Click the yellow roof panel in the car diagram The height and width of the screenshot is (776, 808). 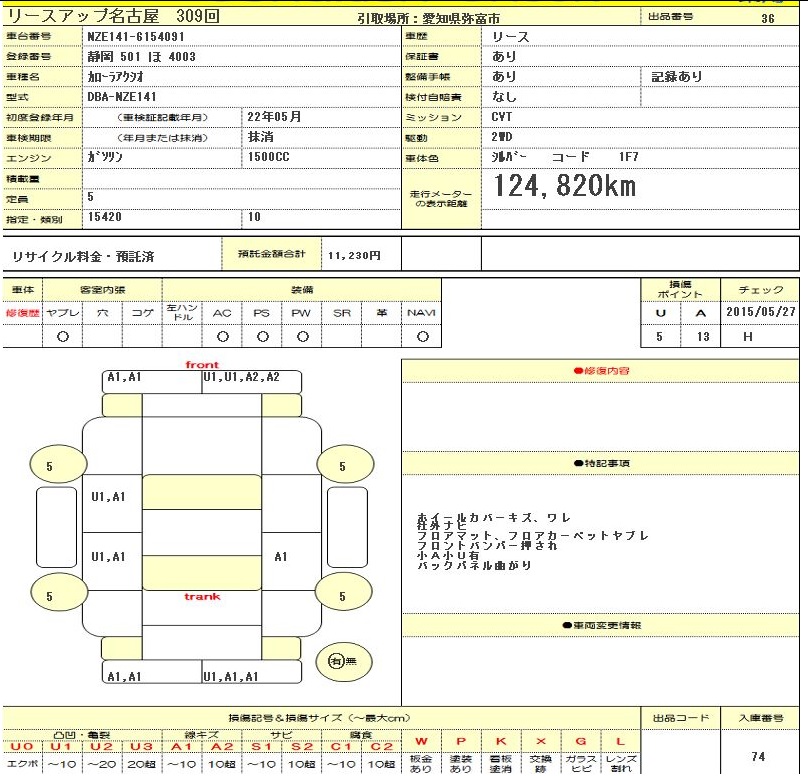[202, 492]
